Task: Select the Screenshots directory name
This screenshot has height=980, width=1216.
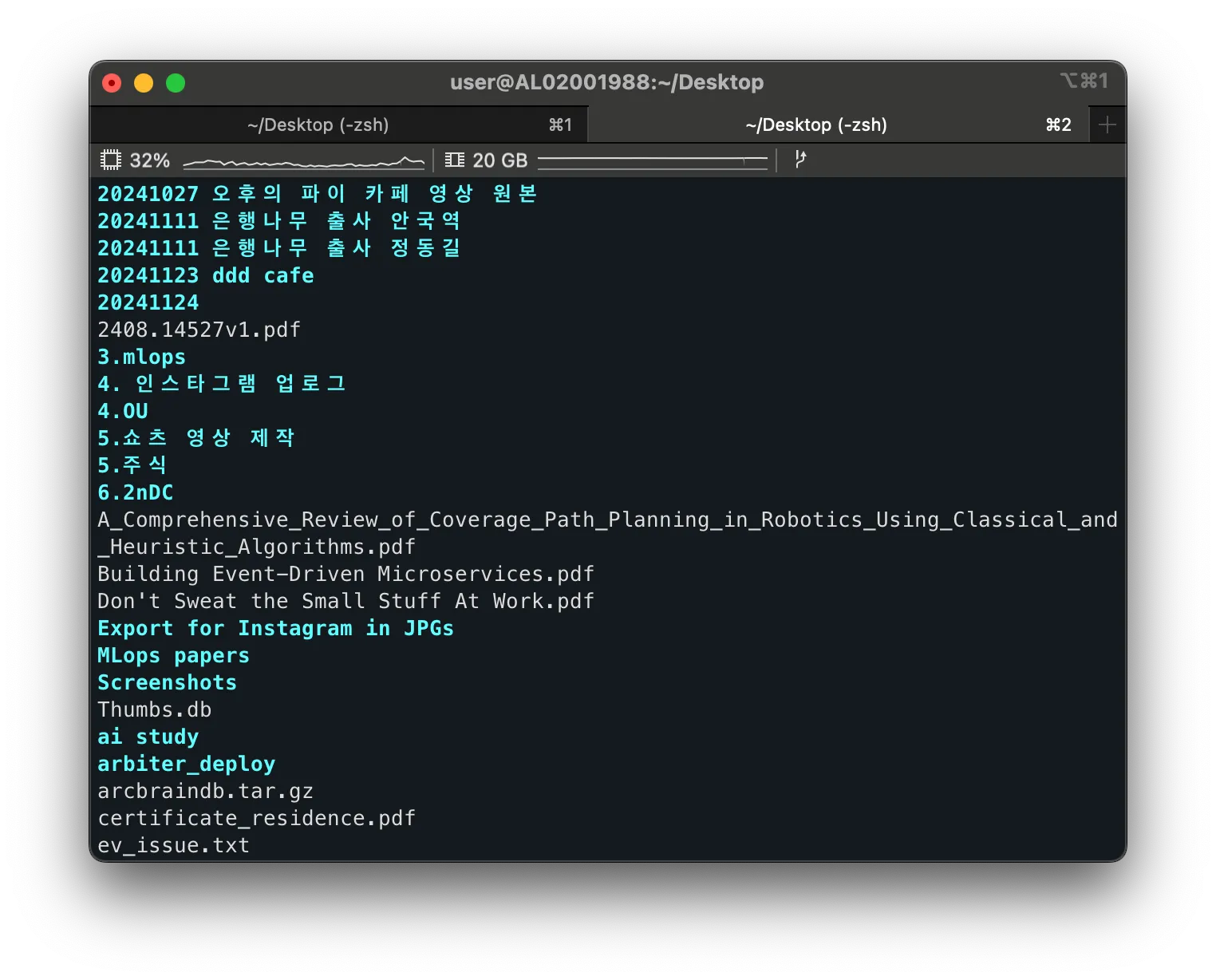Action: point(167,682)
